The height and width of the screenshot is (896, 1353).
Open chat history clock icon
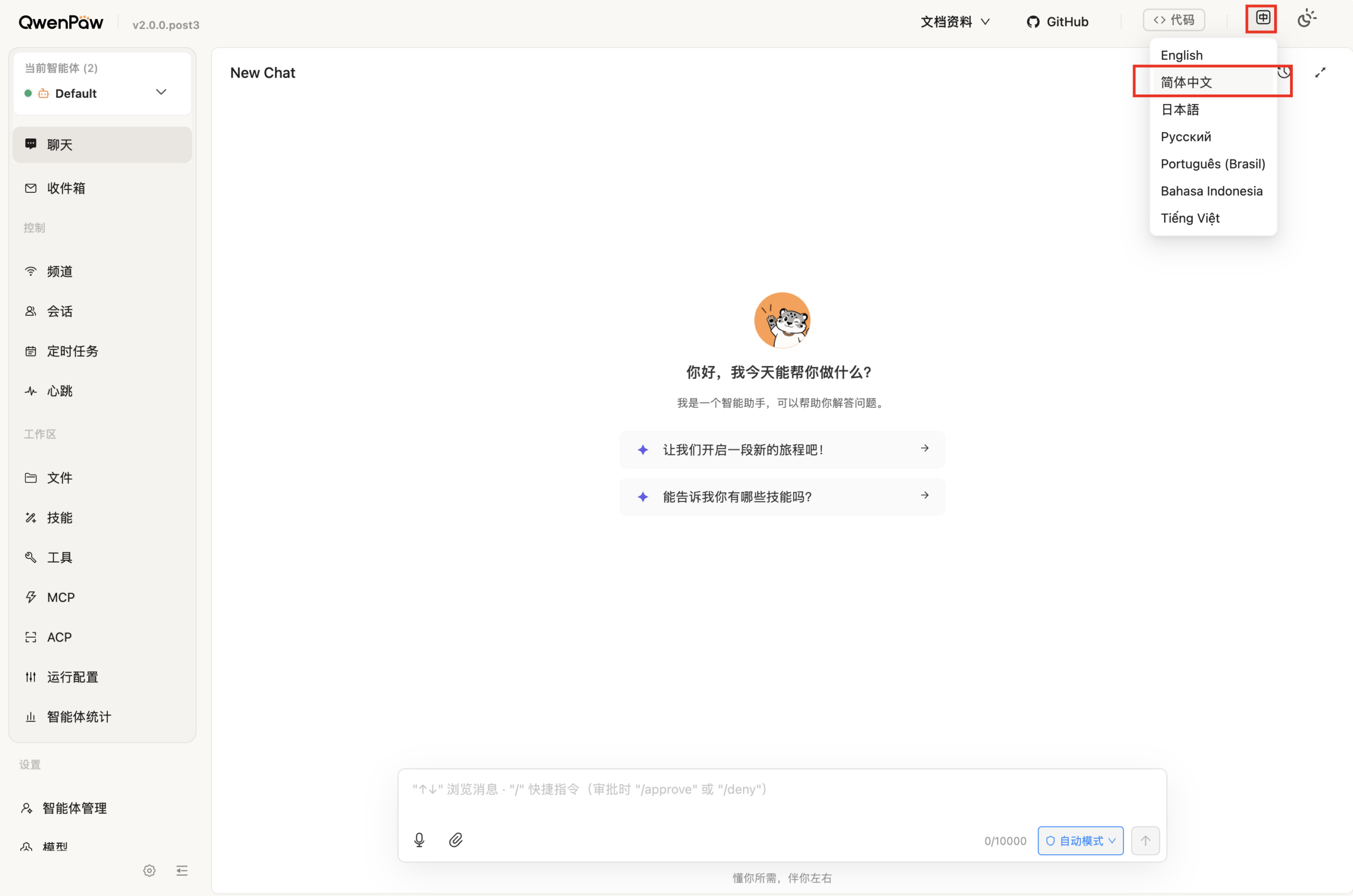pyautogui.click(x=1284, y=72)
